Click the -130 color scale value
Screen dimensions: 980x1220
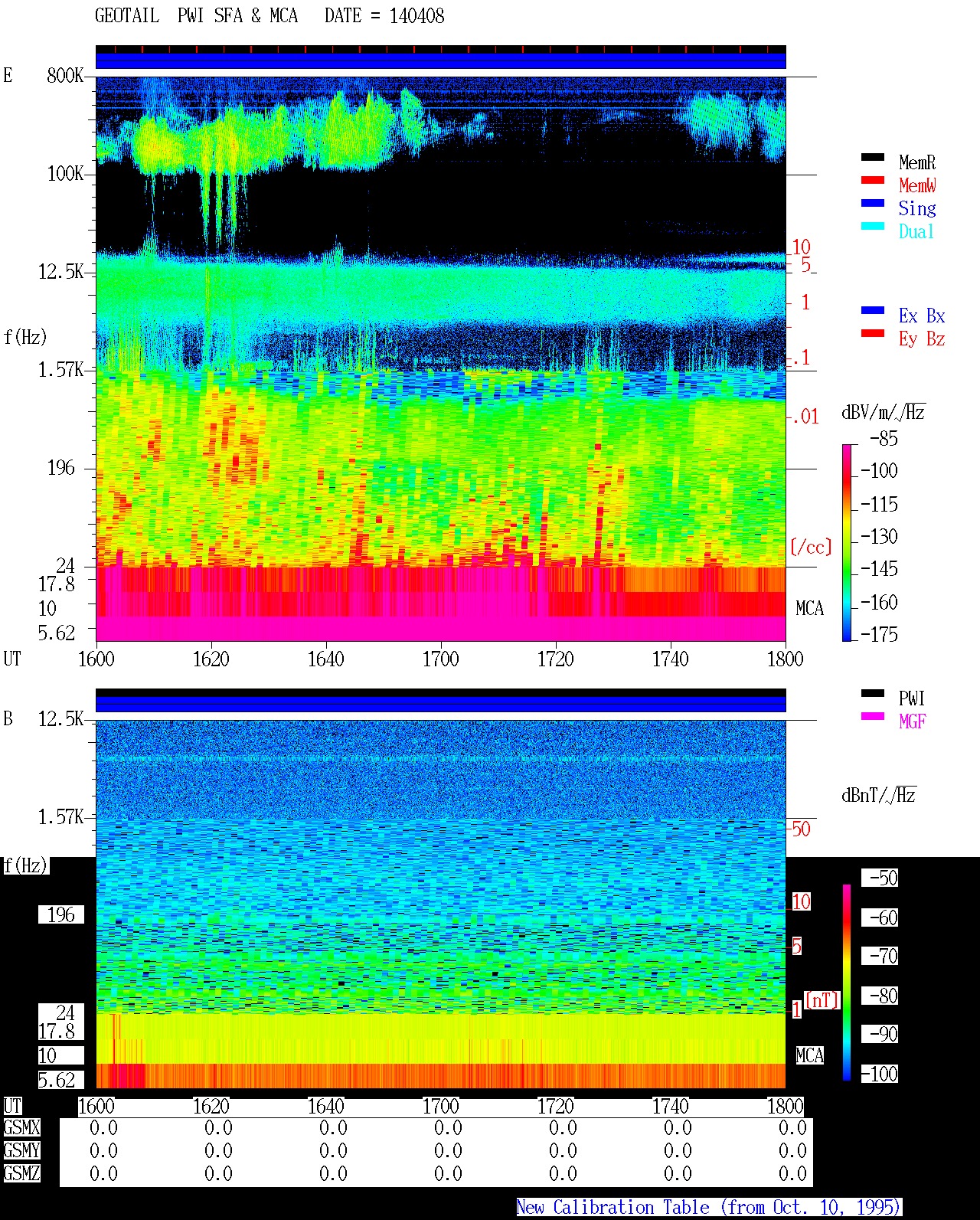(x=879, y=536)
